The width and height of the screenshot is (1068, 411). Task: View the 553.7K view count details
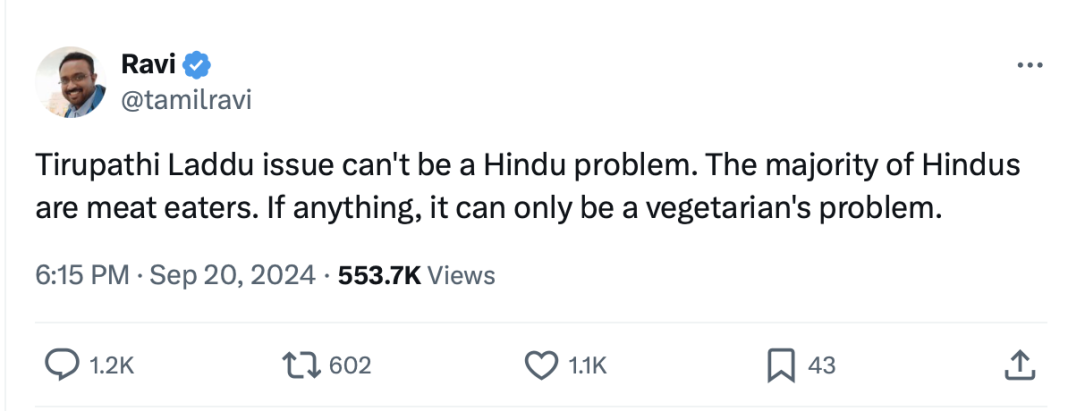379,275
